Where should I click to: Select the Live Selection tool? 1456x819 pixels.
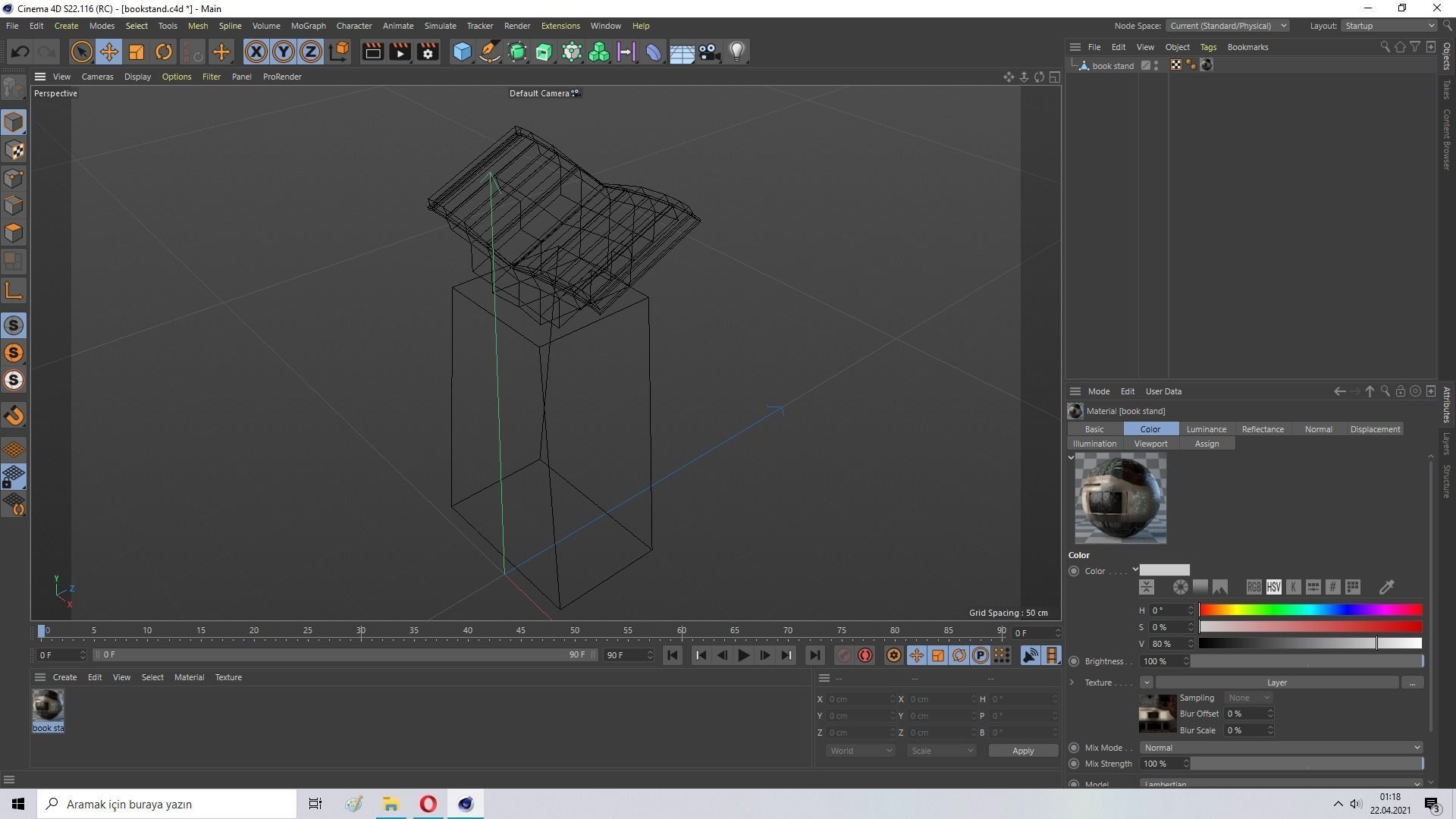point(81,52)
